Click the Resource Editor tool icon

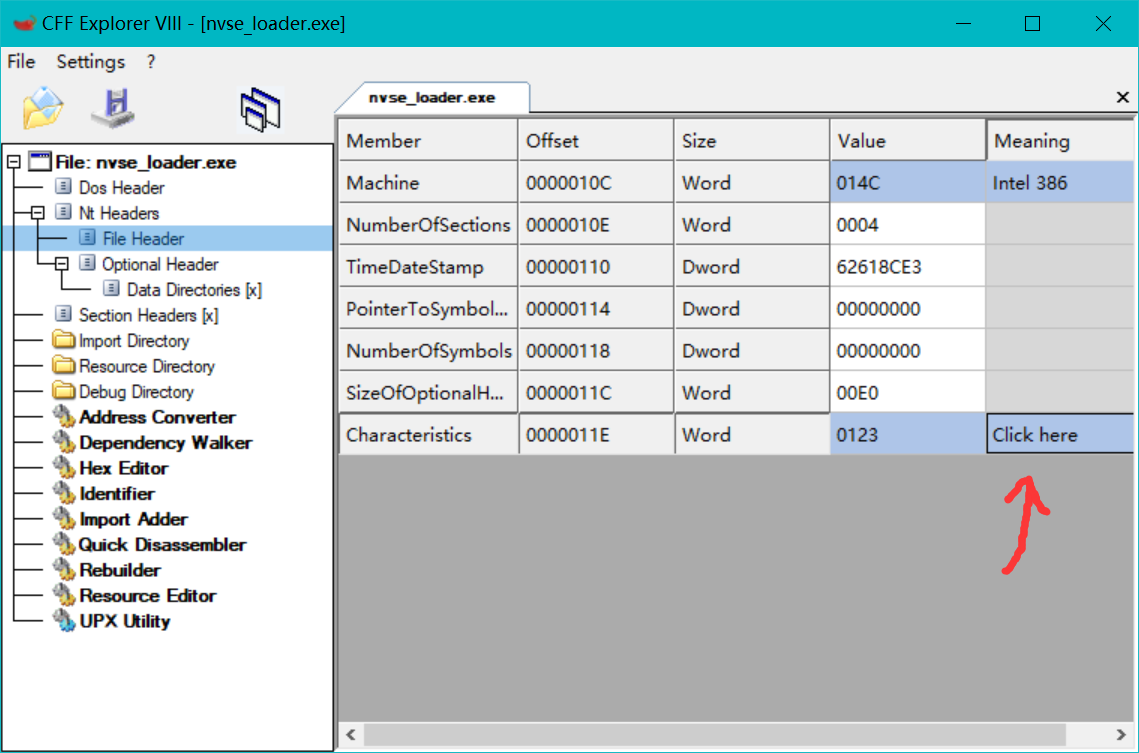64,595
